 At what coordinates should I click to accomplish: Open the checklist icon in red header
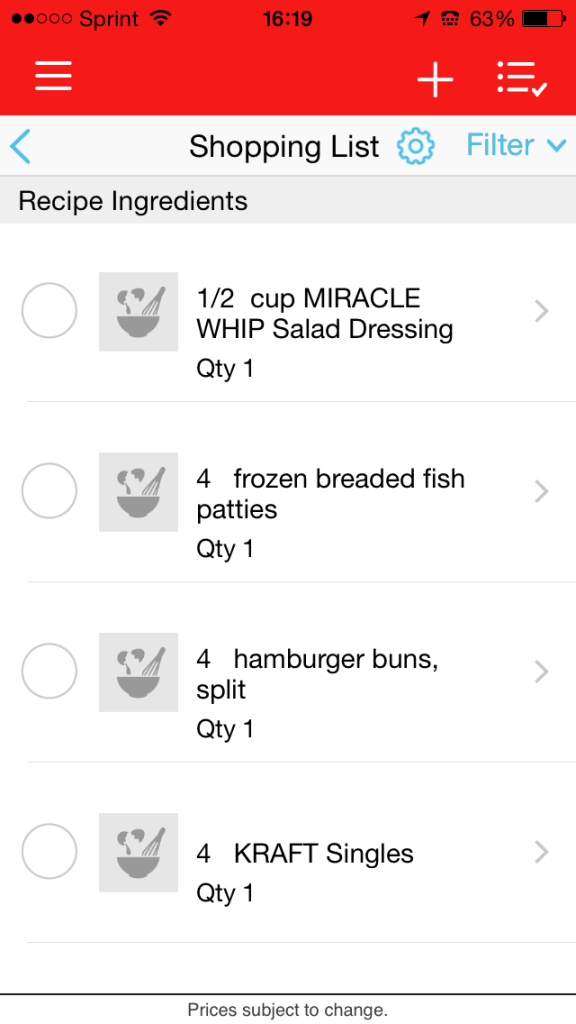point(522,79)
